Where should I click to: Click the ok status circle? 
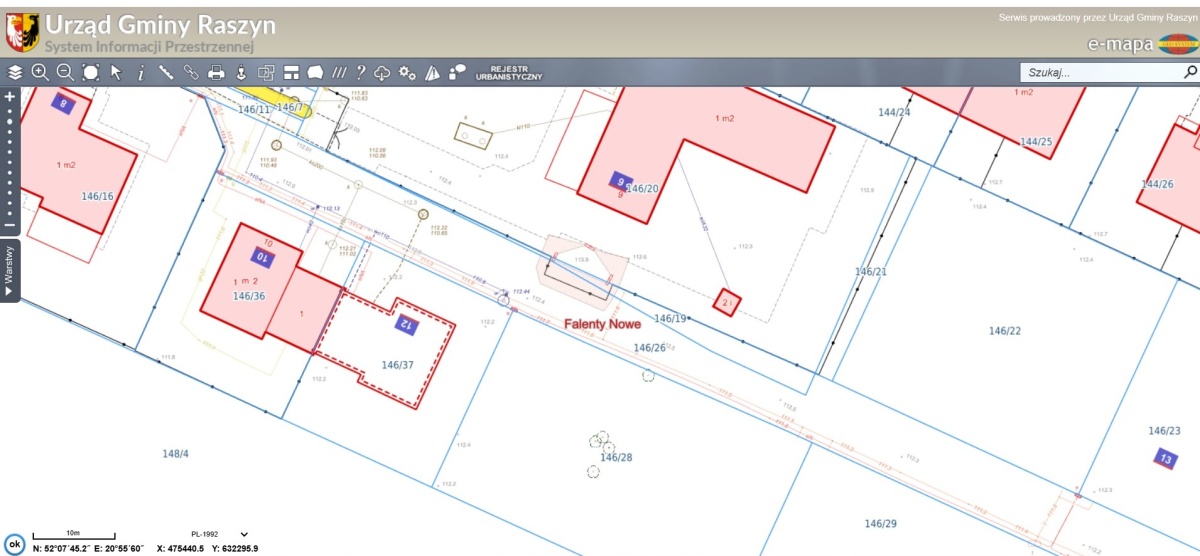14,543
